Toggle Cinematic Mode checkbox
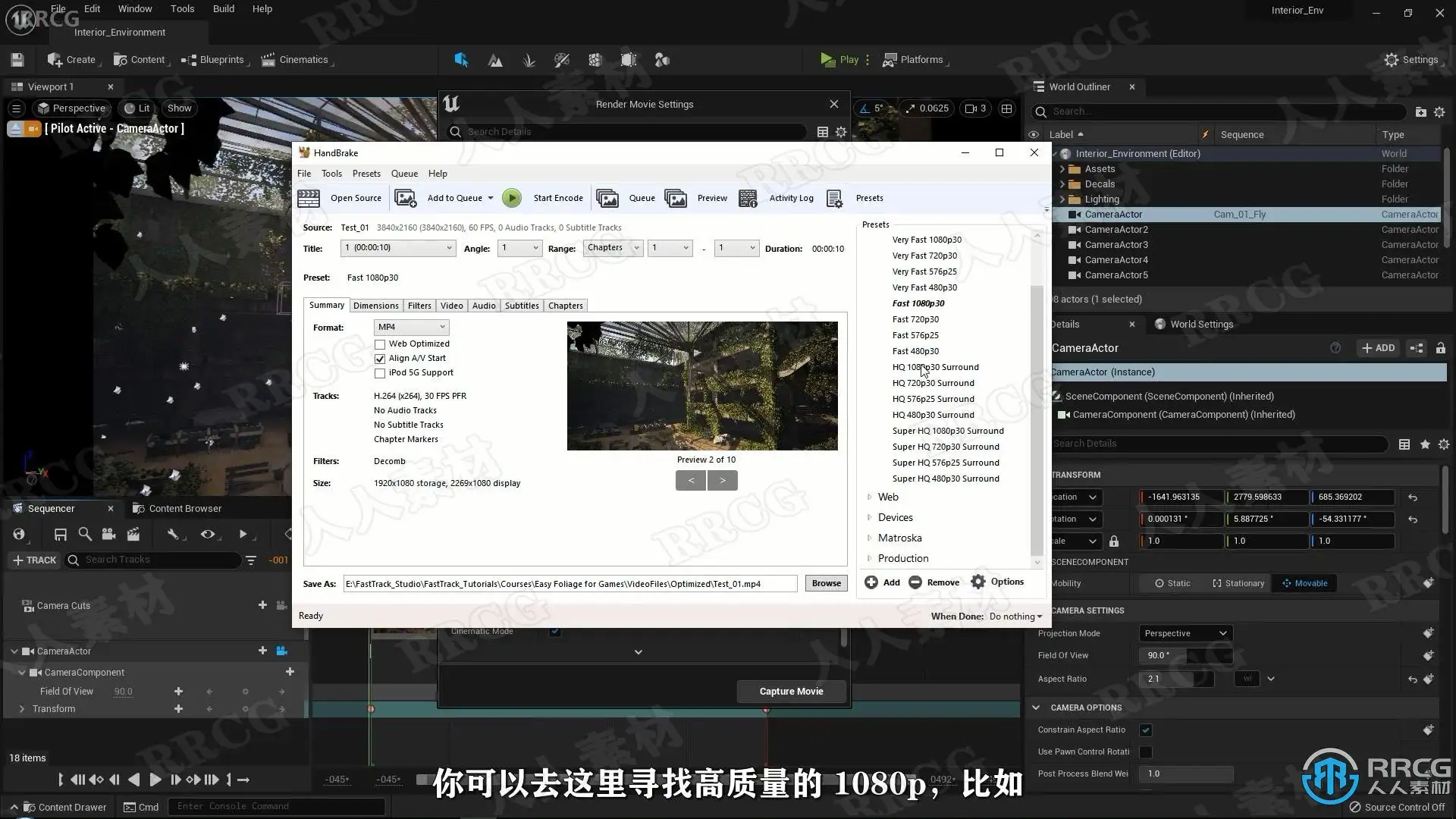This screenshot has width=1456, height=819. [556, 631]
